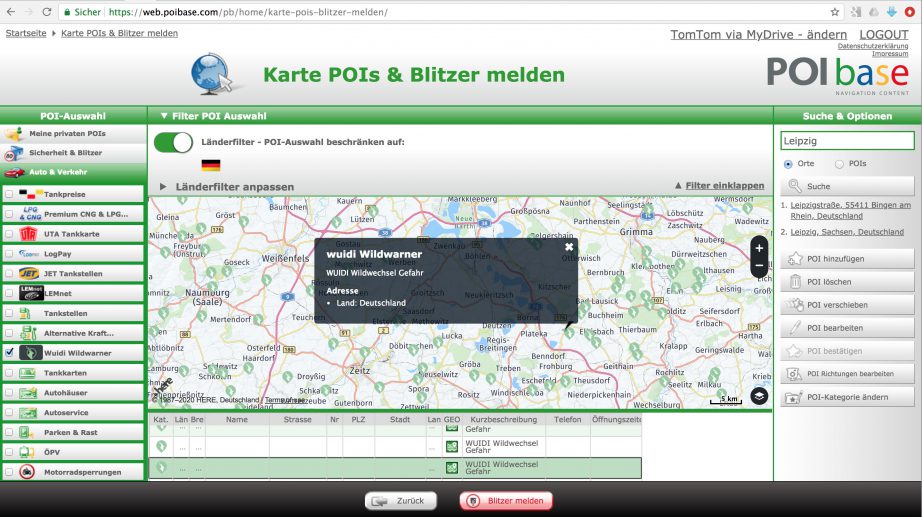Collapse filter via Filter einklappen
This screenshot has height=517, width=922.
[719, 185]
